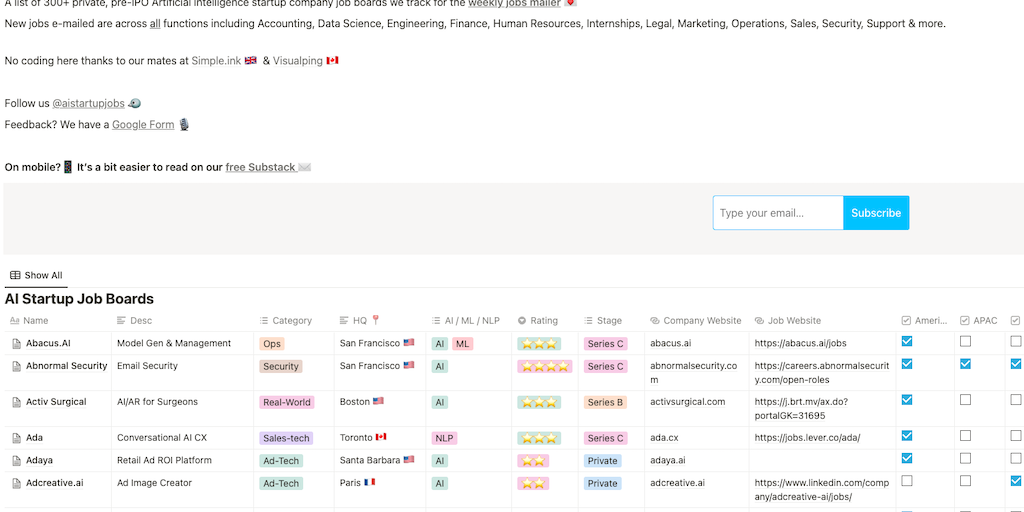
Task: Click the AI / ML / NLP column list icon
Action: [436, 321]
